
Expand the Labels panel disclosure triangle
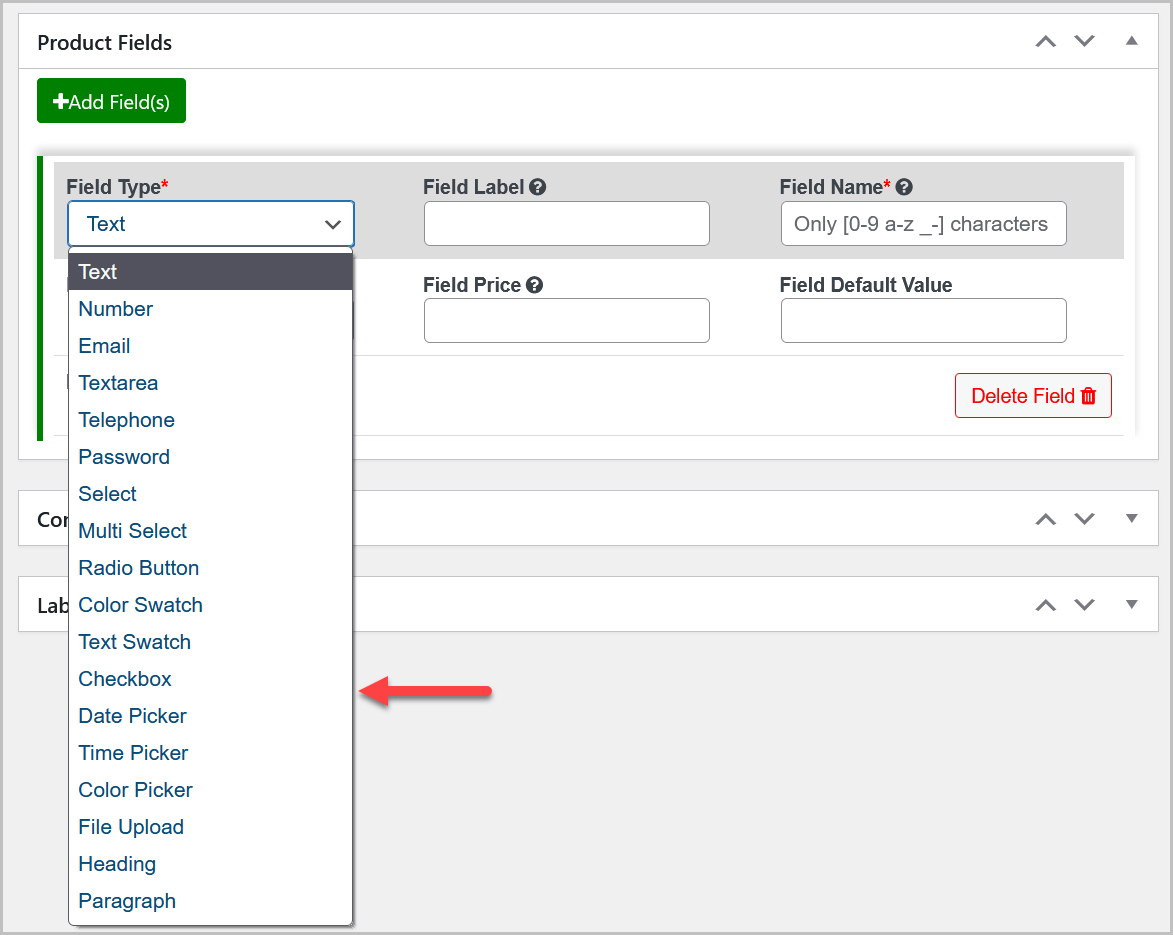(1131, 605)
